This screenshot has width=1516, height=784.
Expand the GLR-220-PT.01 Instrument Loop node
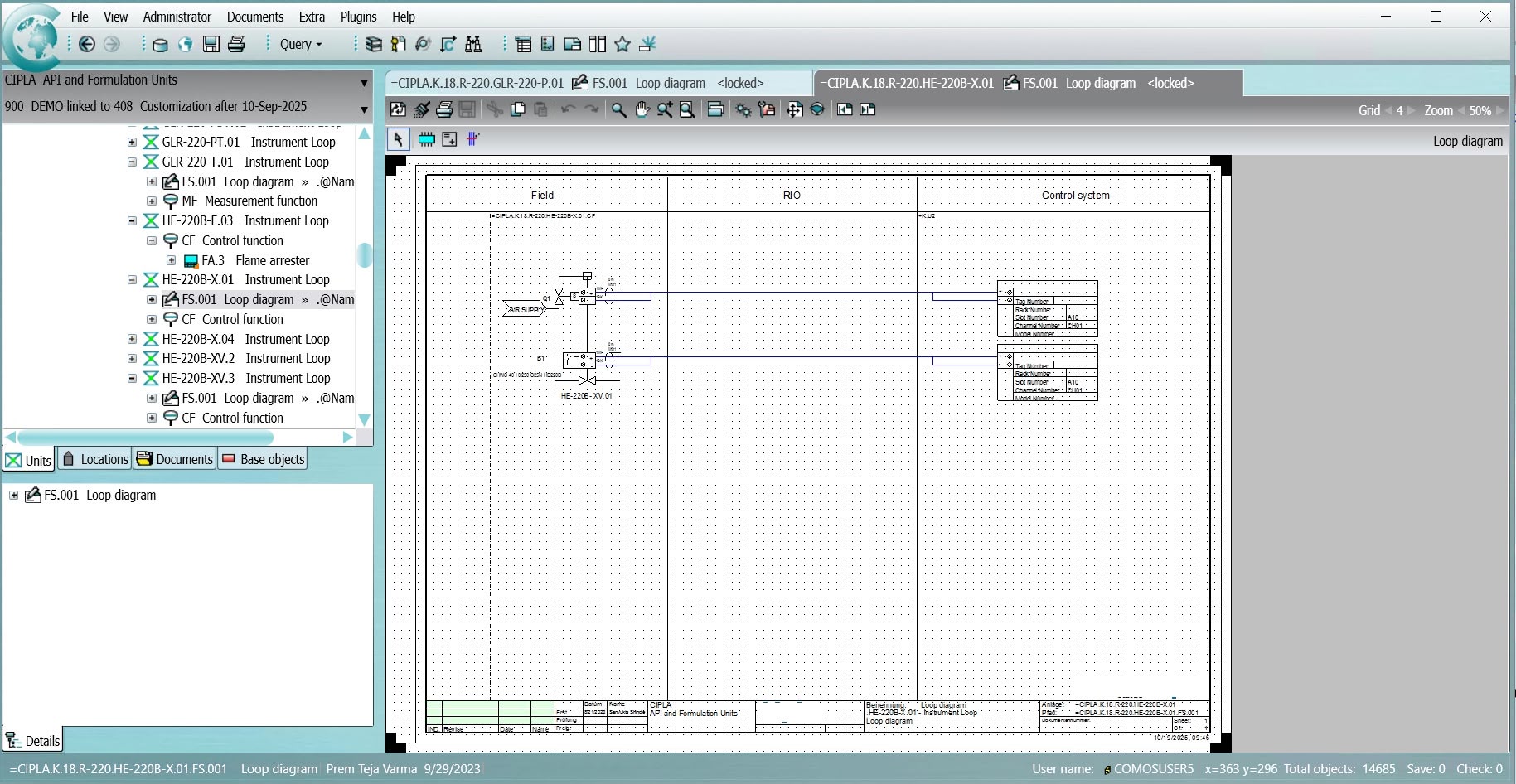[x=132, y=143]
